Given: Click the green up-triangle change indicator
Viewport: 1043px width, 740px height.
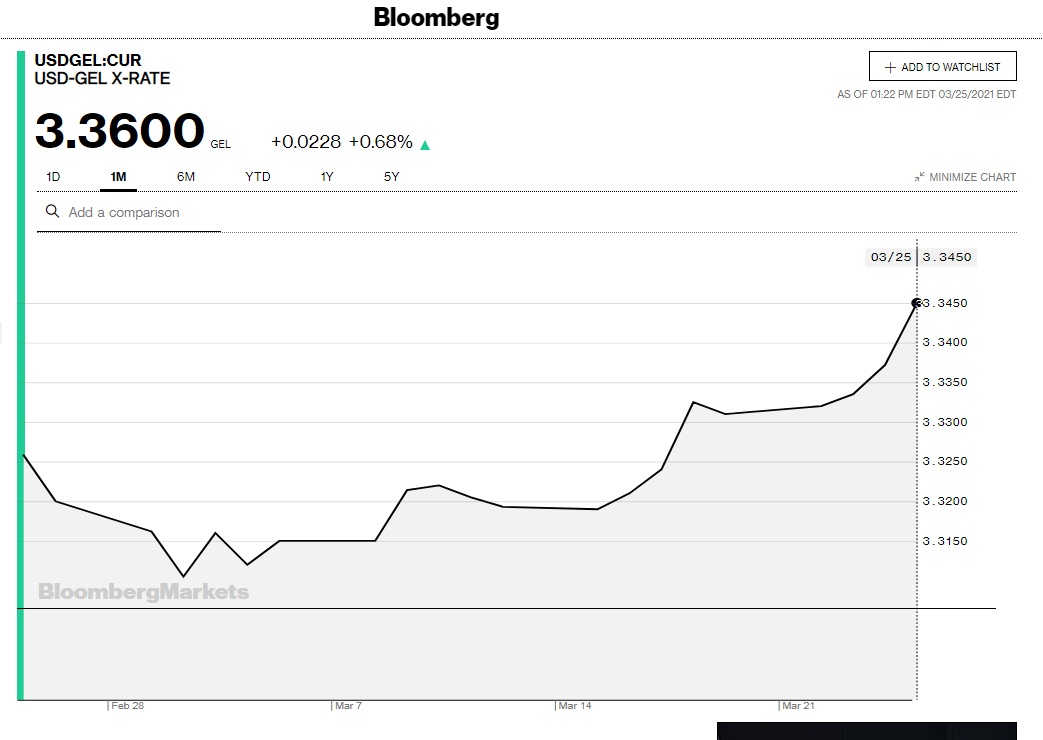Looking at the screenshot, I should tap(425, 144).
